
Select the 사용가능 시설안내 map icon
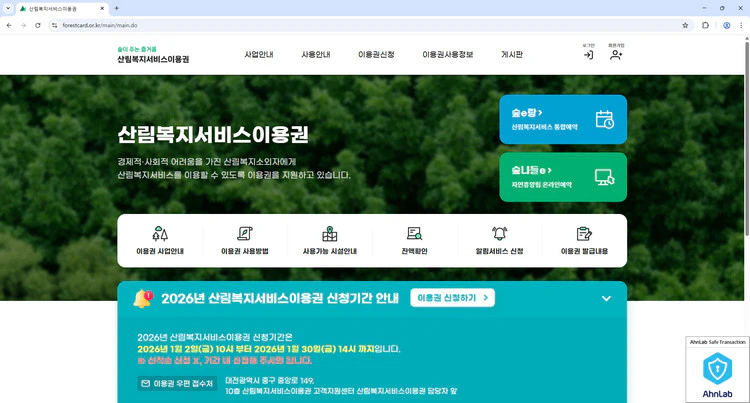329,234
